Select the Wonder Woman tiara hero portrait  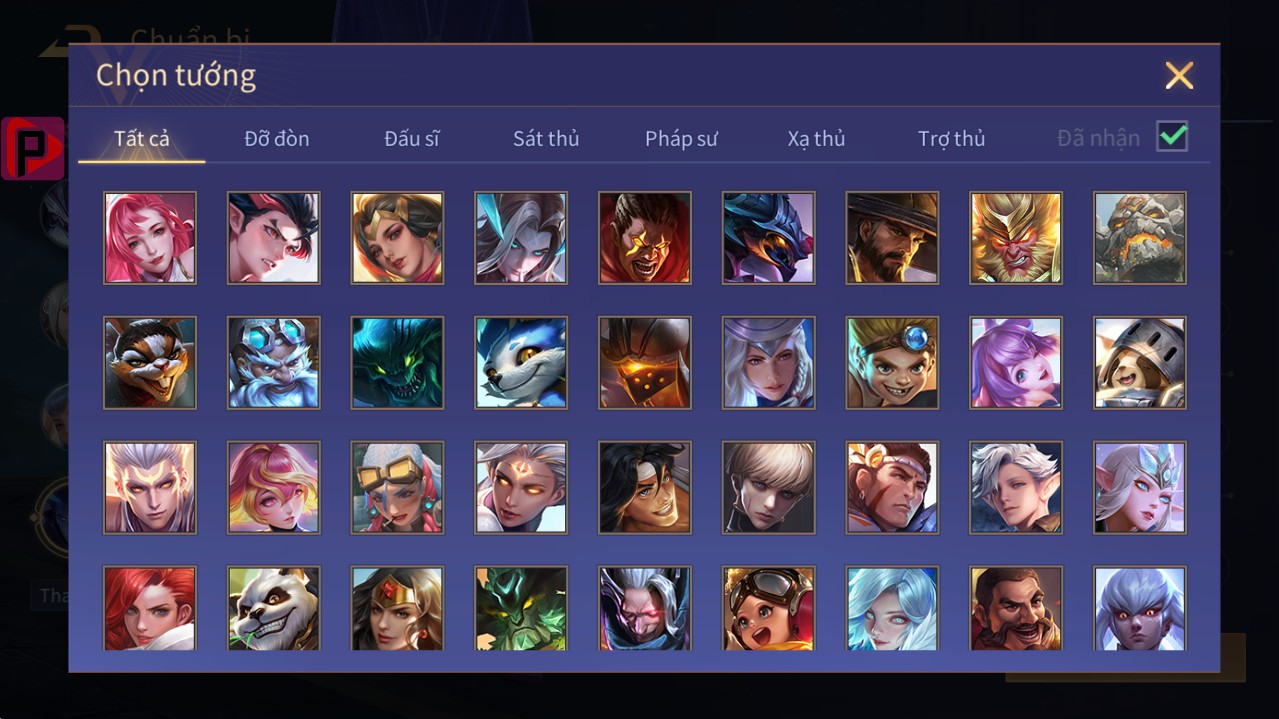(x=397, y=608)
